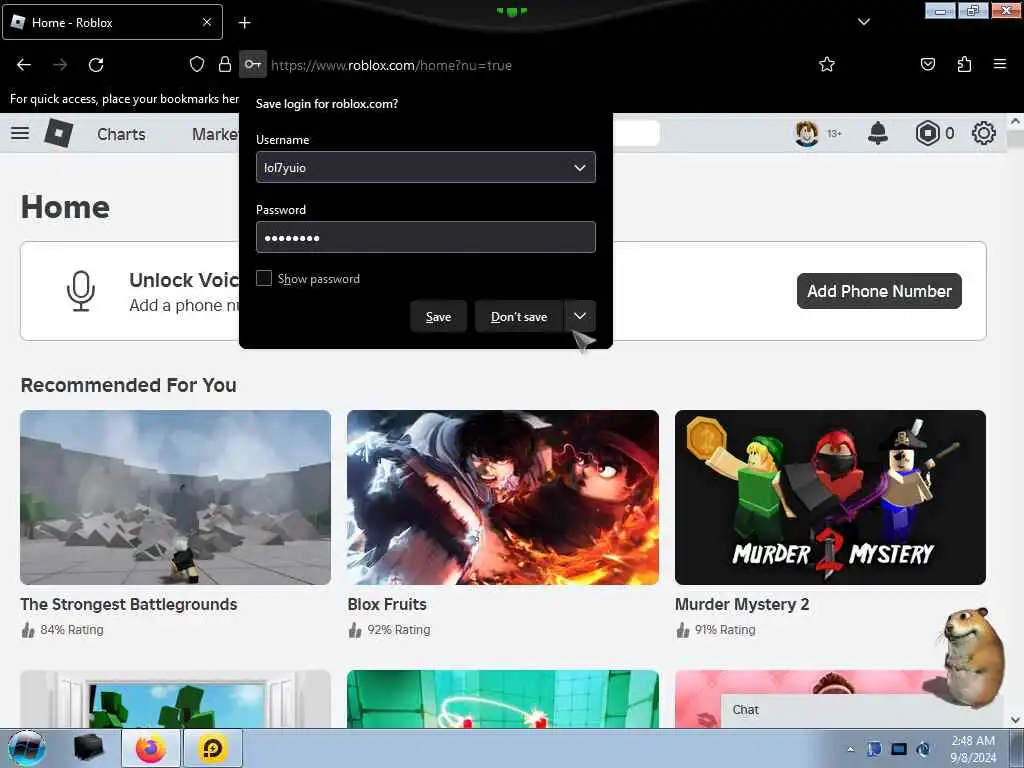Click the Murder Mystery 2 title link
Screen dimensions: 1024x768
pyautogui.click(x=742, y=604)
